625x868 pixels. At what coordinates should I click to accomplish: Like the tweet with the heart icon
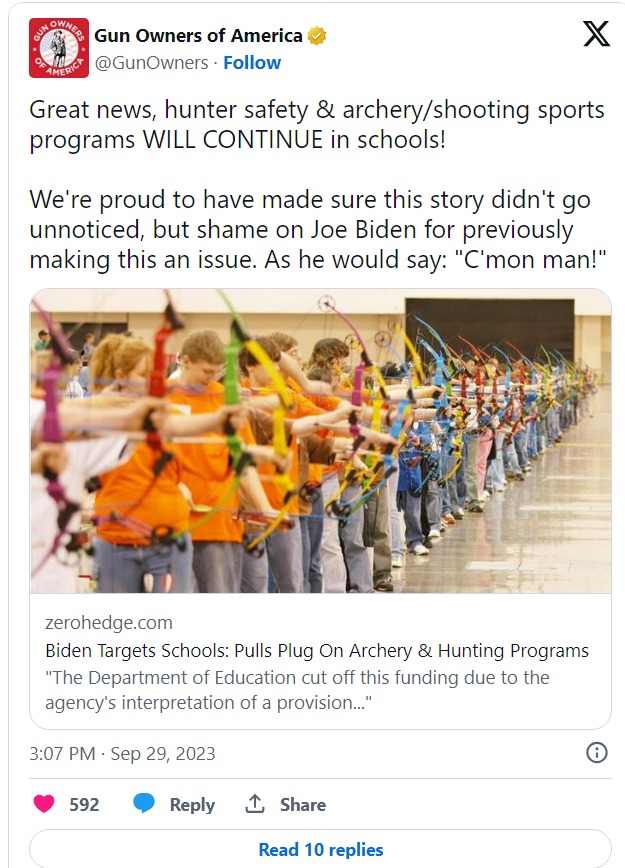click(44, 803)
